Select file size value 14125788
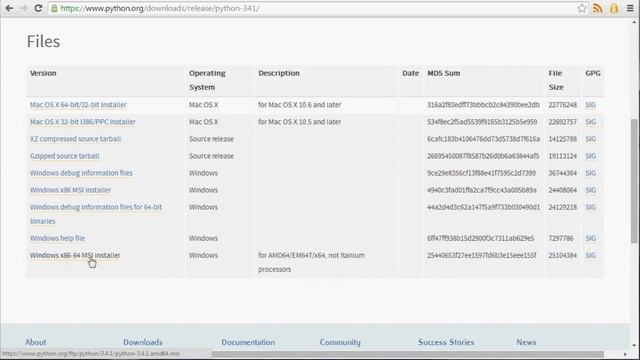 [x=562, y=139]
